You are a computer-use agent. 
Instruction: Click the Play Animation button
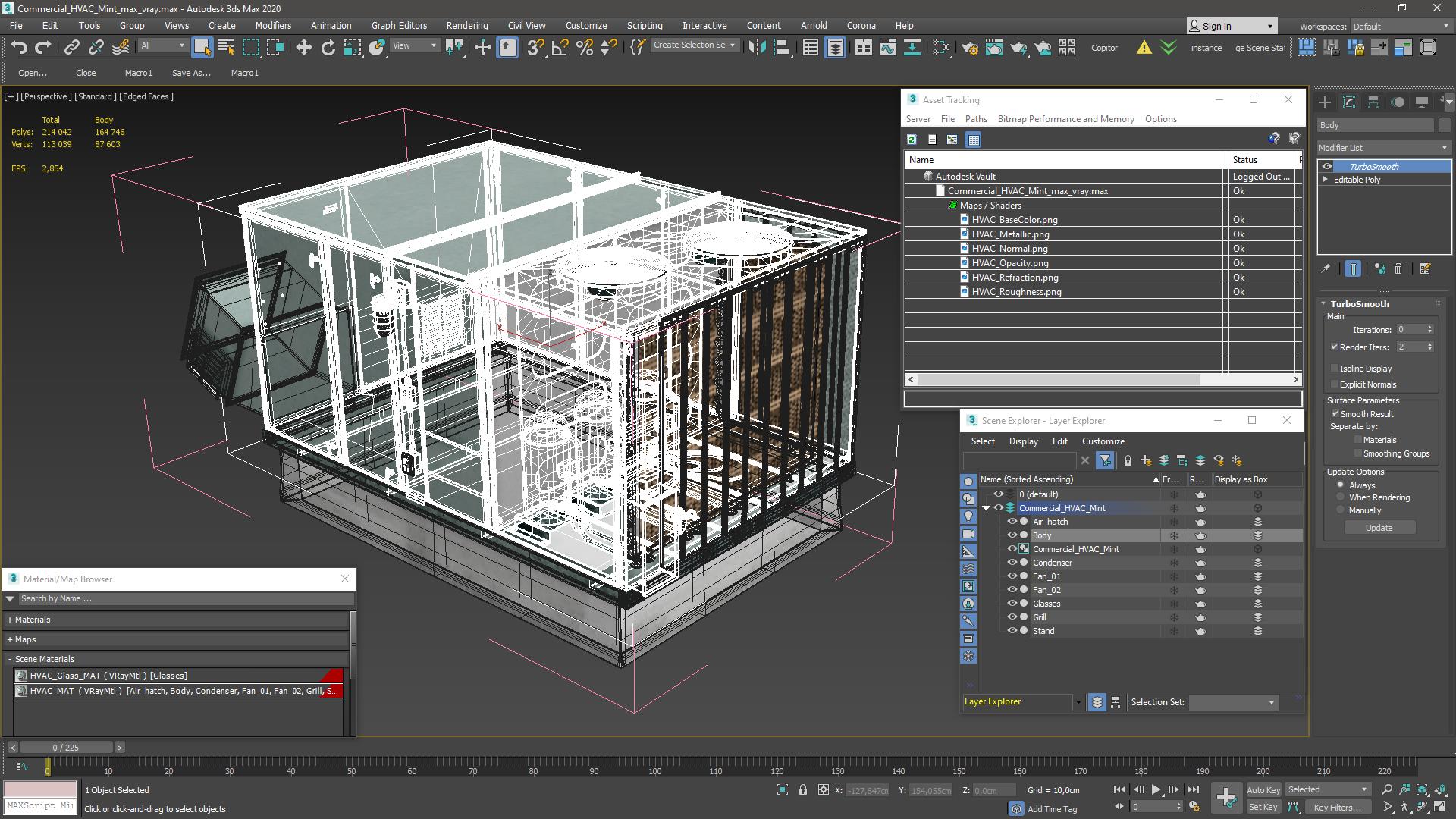click(x=1156, y=790)
